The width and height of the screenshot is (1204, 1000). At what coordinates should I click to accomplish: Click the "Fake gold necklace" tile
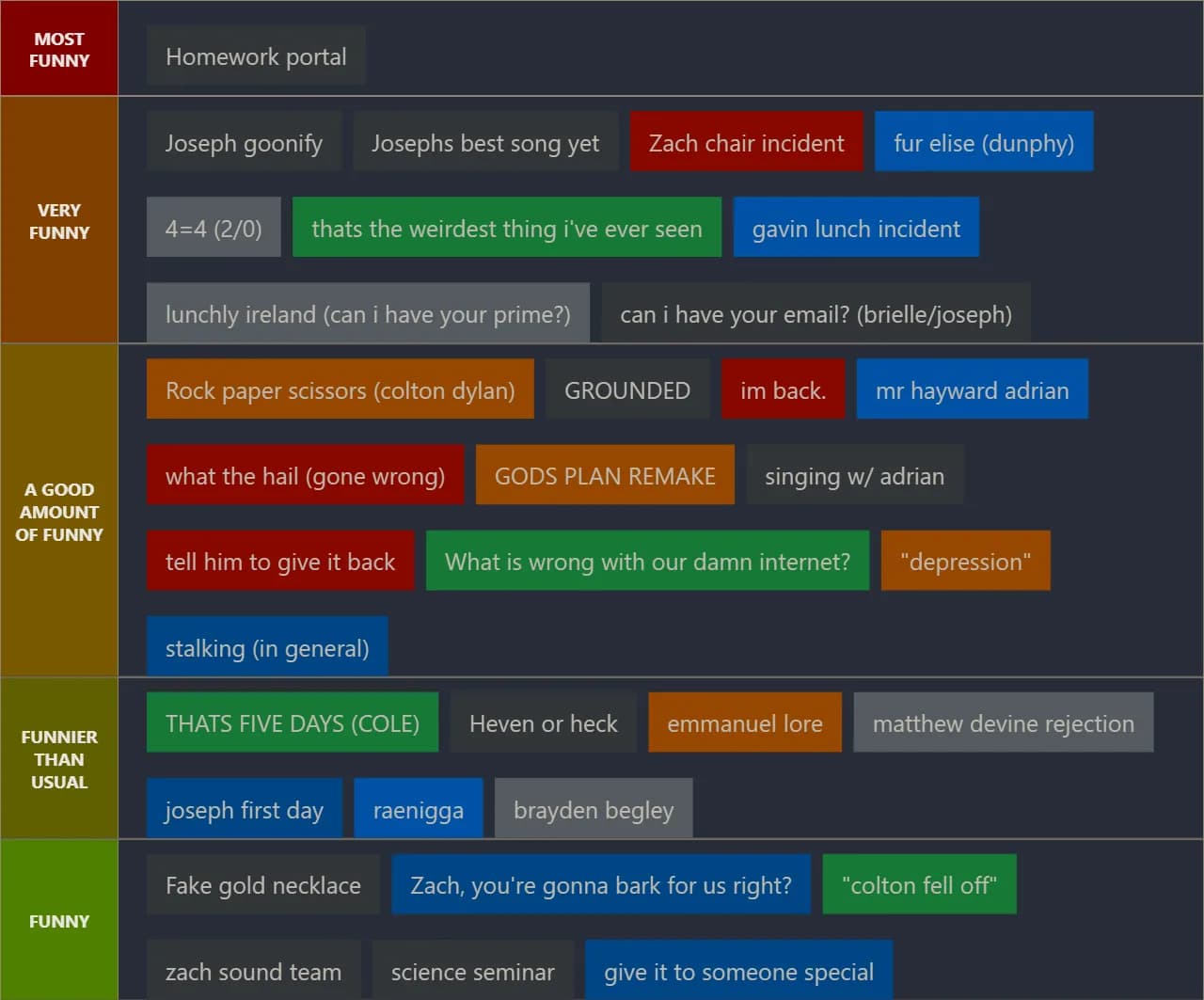[262, 884]
